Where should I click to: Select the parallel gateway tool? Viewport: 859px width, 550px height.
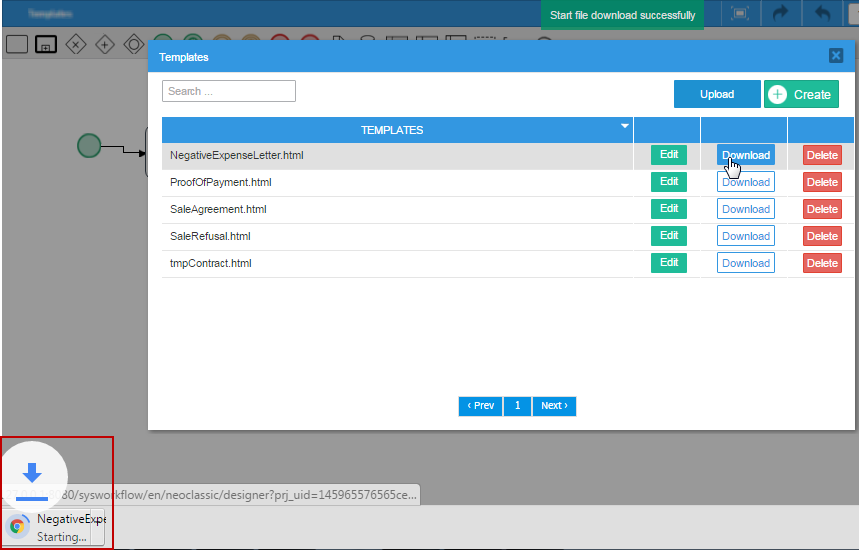pos(104,44)
